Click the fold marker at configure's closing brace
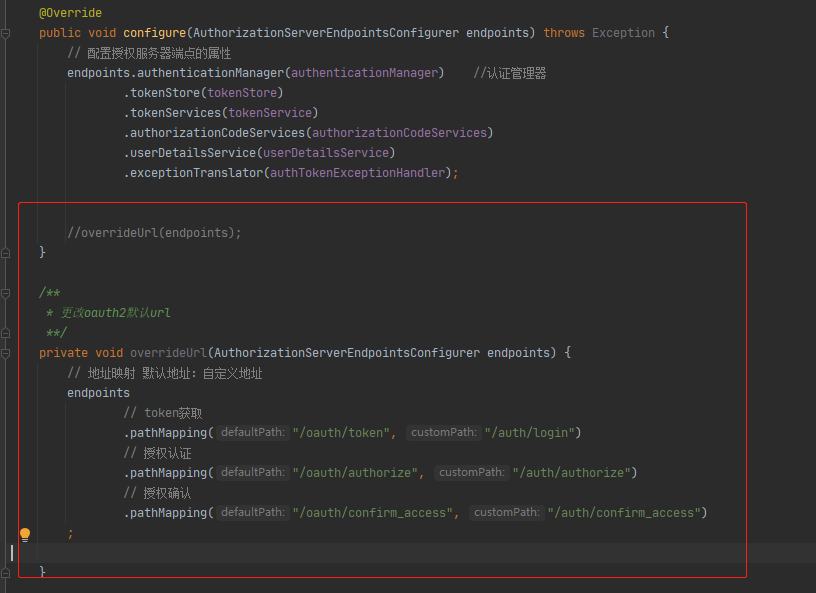Screen dimensions: 816x593 point(6,253)
